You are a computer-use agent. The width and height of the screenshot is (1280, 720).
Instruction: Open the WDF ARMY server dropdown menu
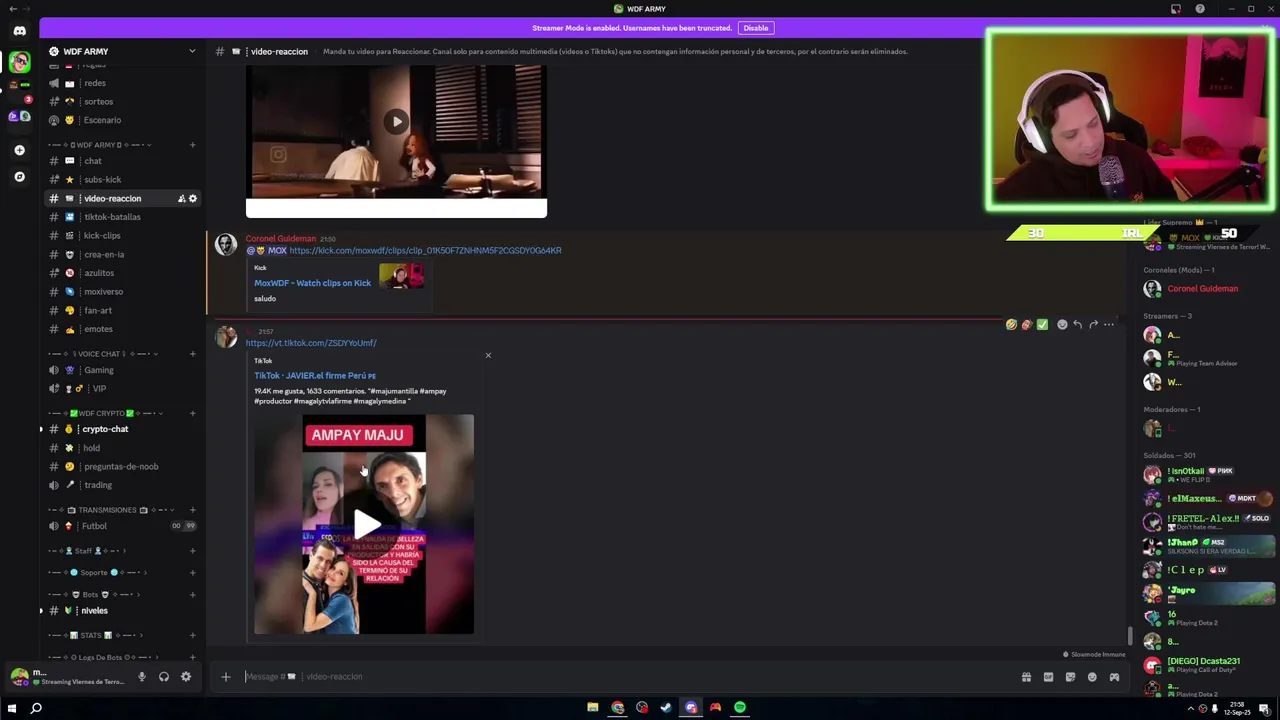(192, 51)
